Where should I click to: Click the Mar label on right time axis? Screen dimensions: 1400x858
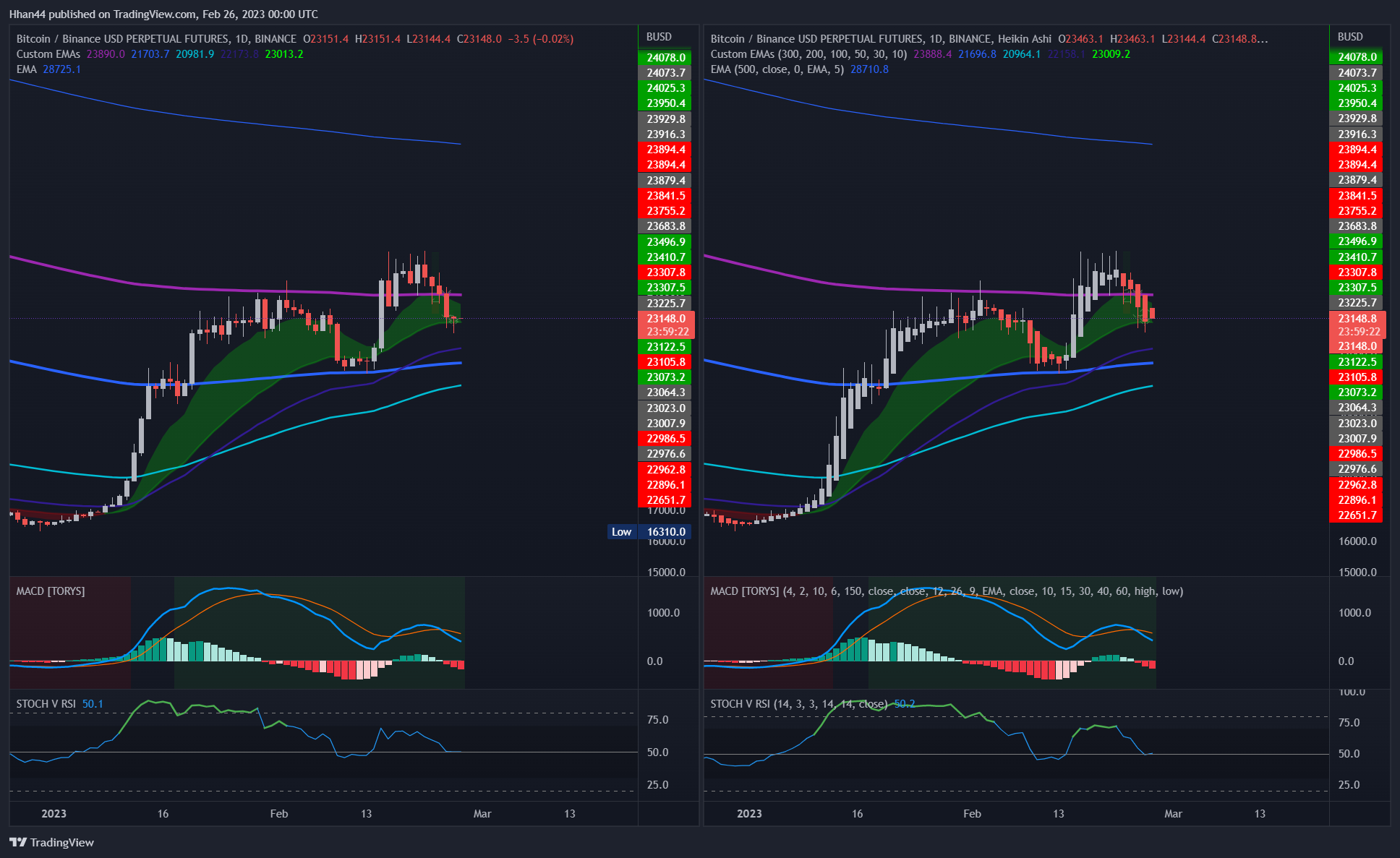(1173, 814)
